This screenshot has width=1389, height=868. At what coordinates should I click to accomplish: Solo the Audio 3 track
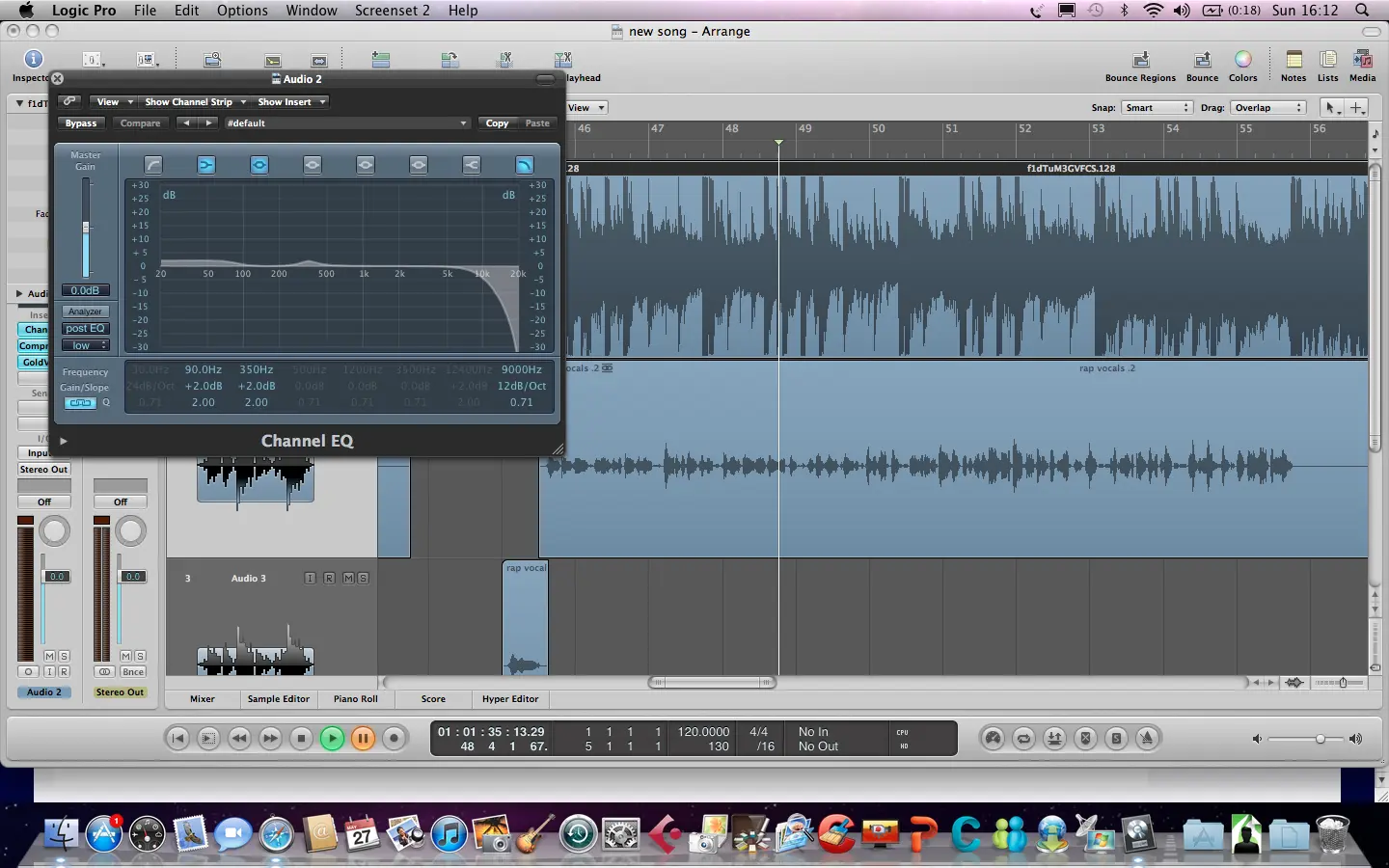363,579
